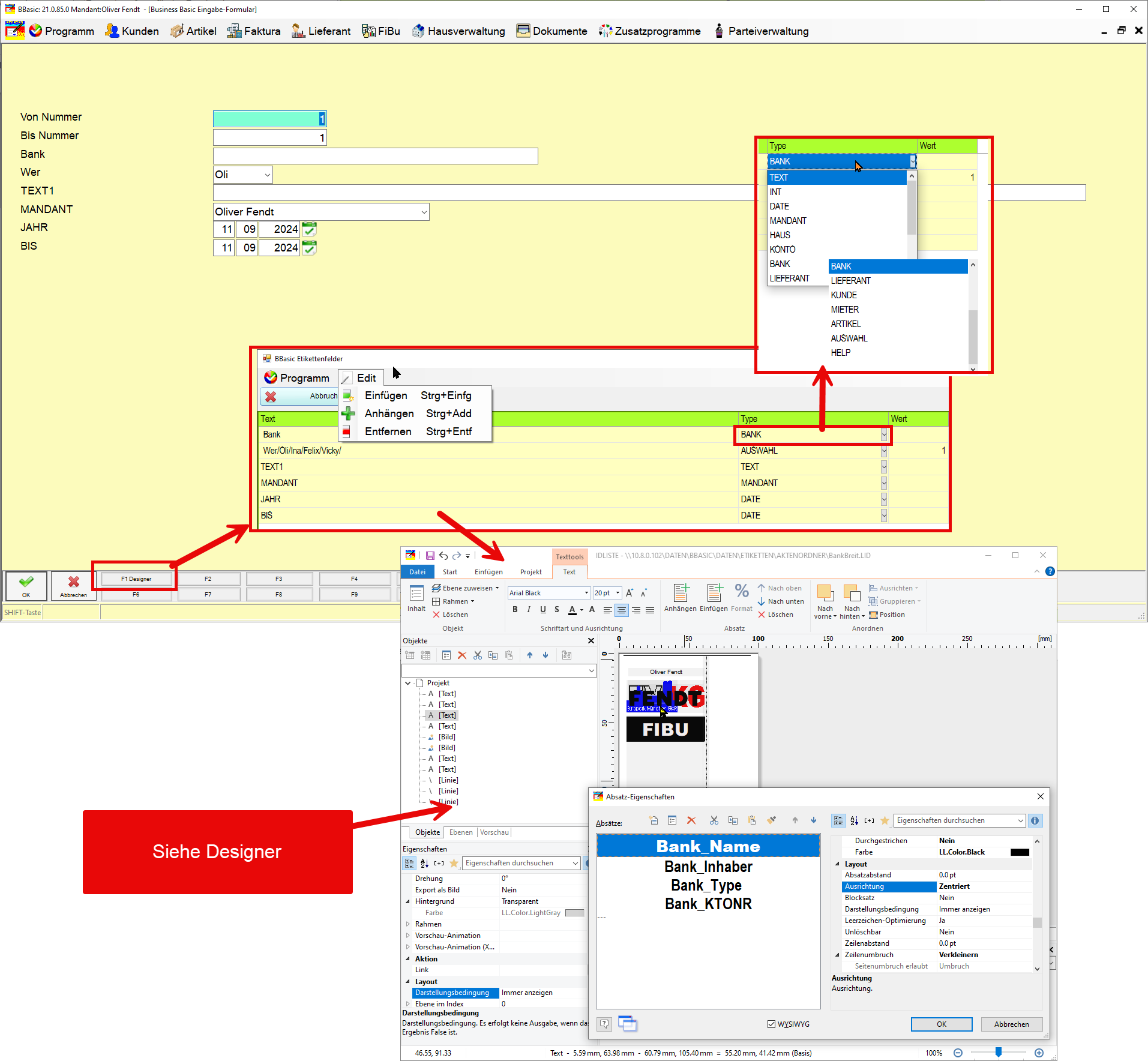The height and width of the screenshot is (1061, 1148).
Task: Click the Bank text input field
Action: coord(376,156)
